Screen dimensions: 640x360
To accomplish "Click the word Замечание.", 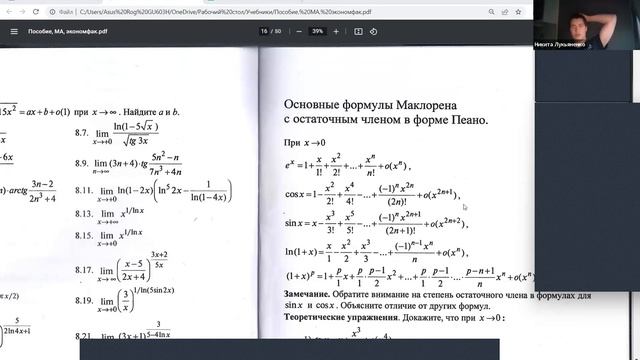I will pos(307,294).
